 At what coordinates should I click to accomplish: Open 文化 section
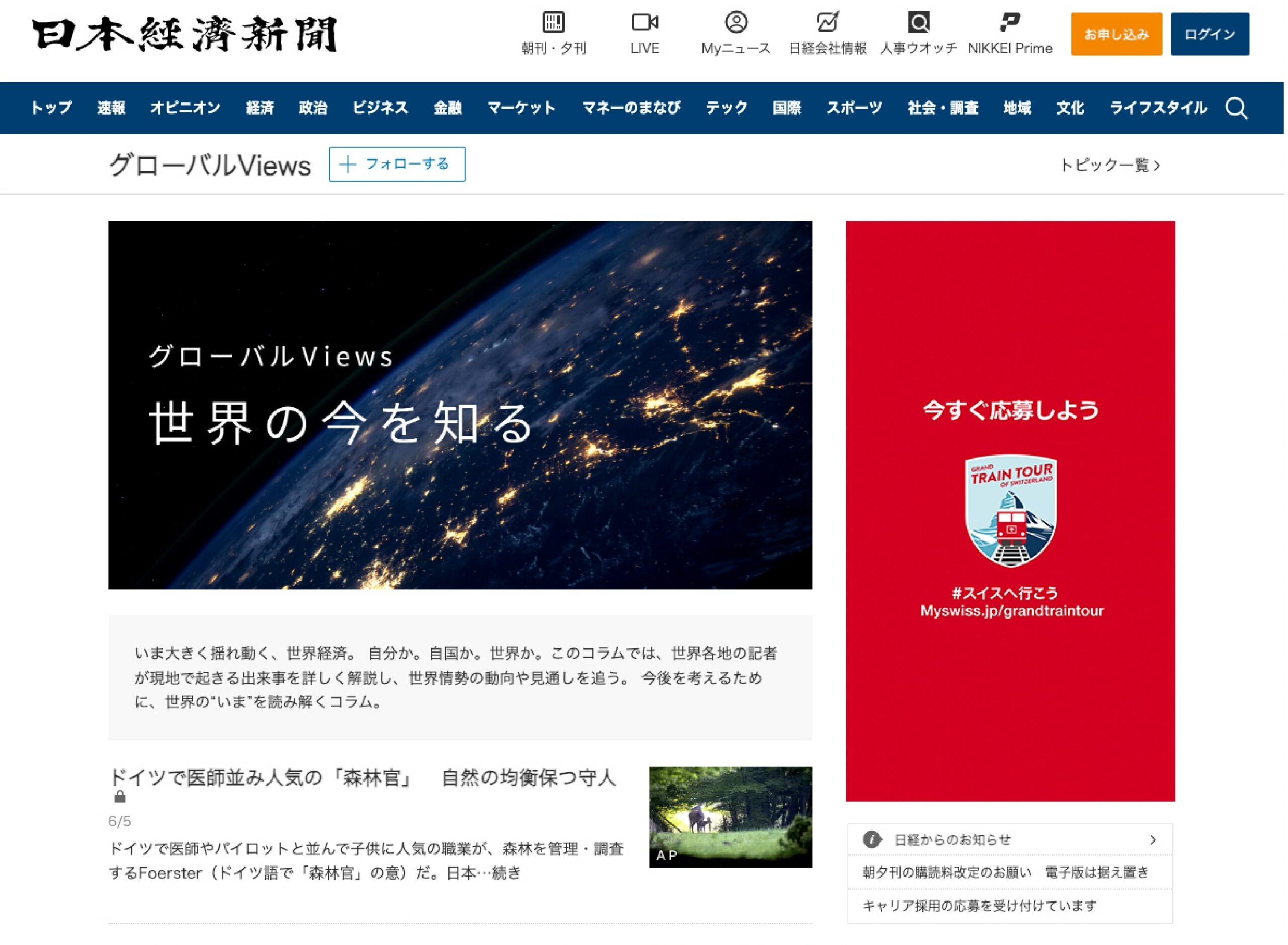point(1070,108)
